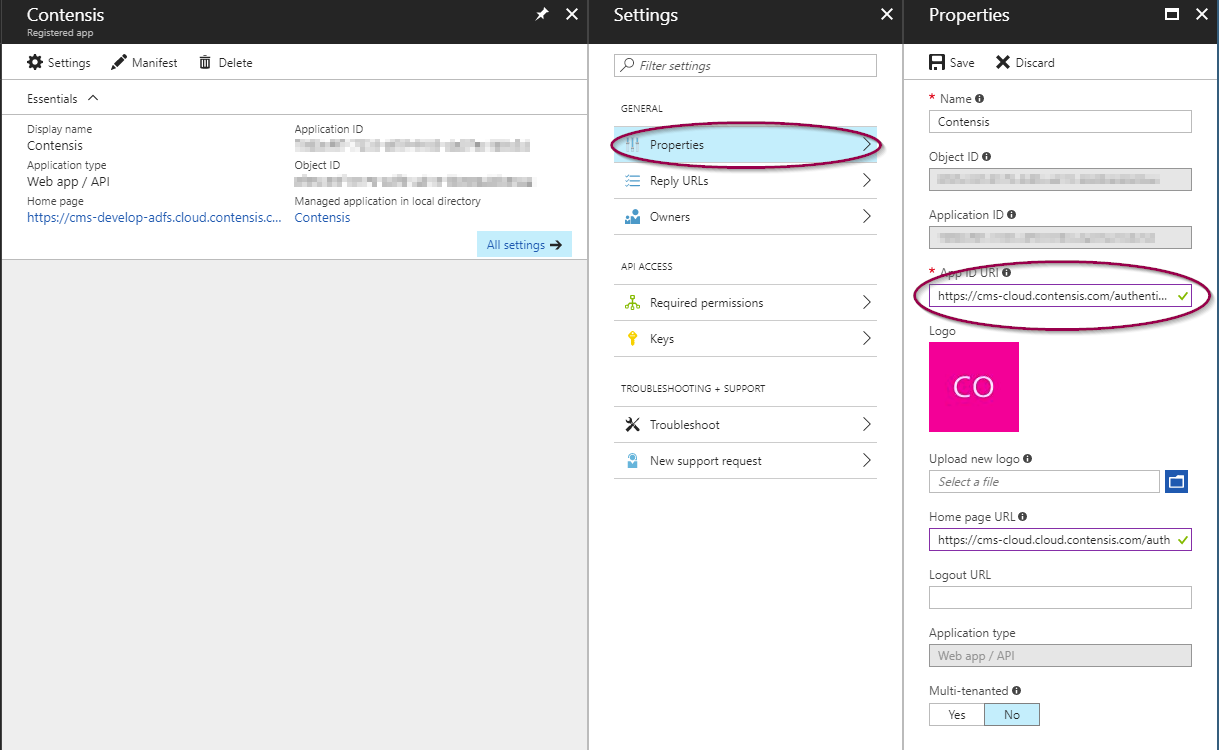Open the Troubleshoot item
This screenshot has height=750, width=1219.
click(745, 425)
